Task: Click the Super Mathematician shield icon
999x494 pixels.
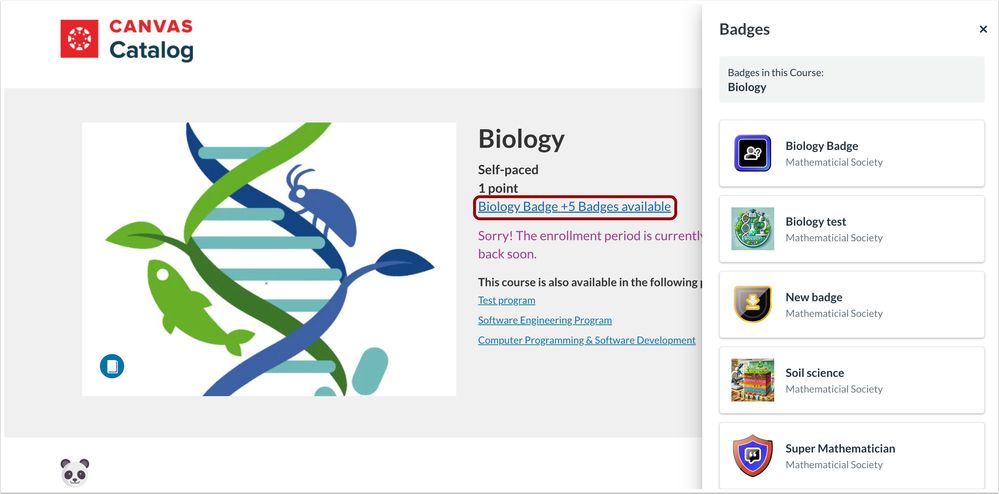Action: tap(752, 456)
